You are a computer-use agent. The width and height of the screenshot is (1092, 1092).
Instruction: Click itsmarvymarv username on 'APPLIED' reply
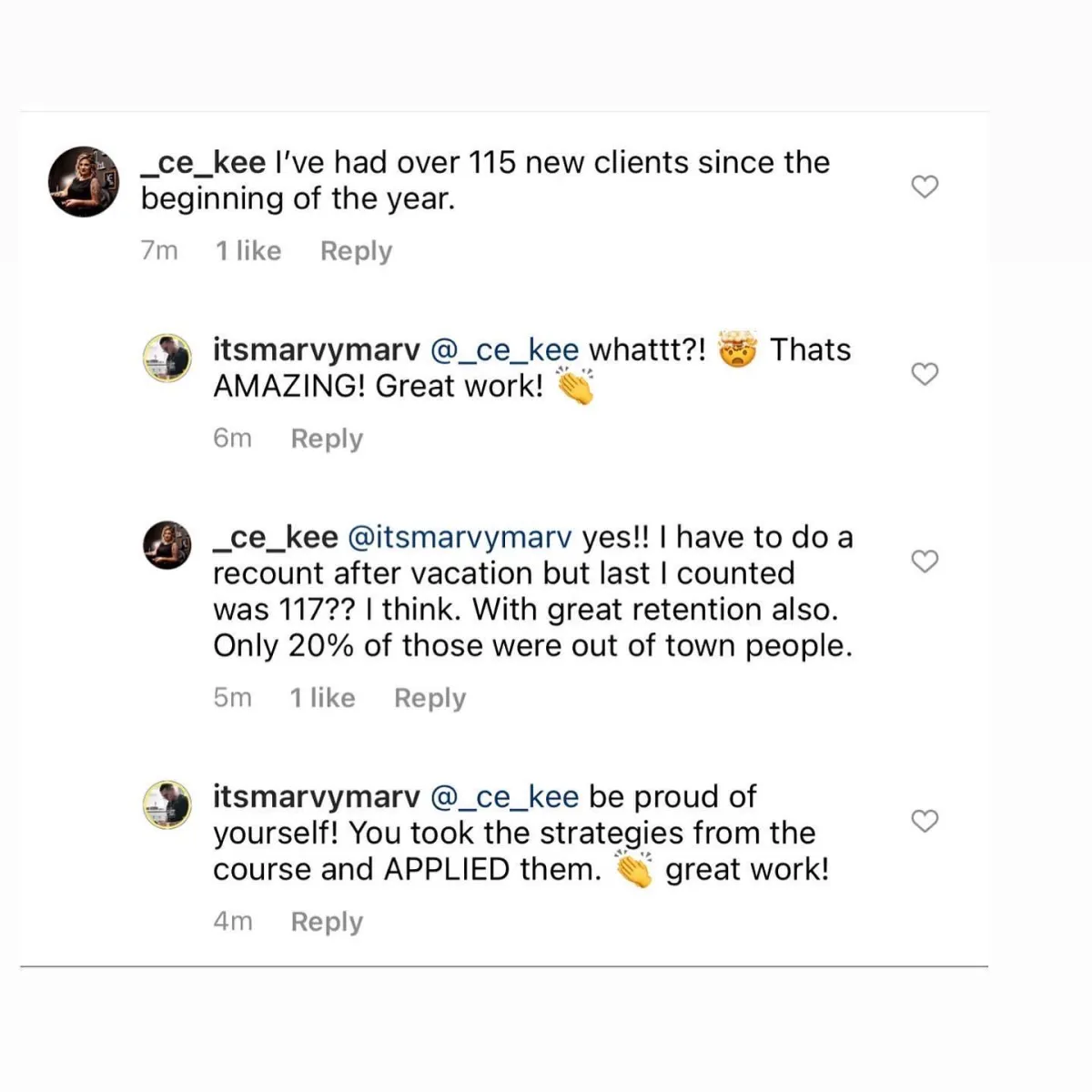(316, 797)
